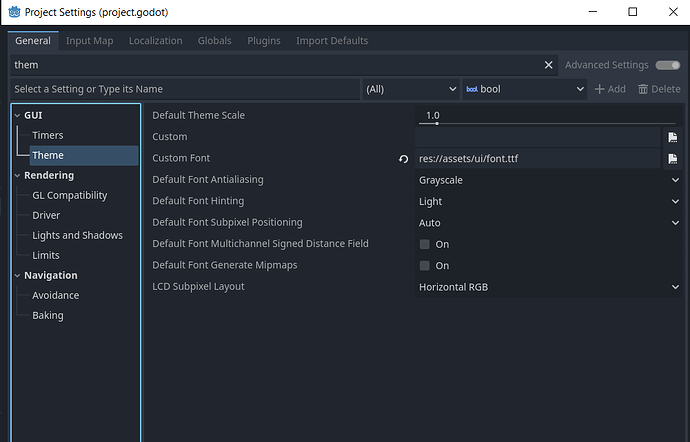Screen dimensions: 690x442
Task: Switch to the Input Map tab
Action: click(x=89, y=41)
